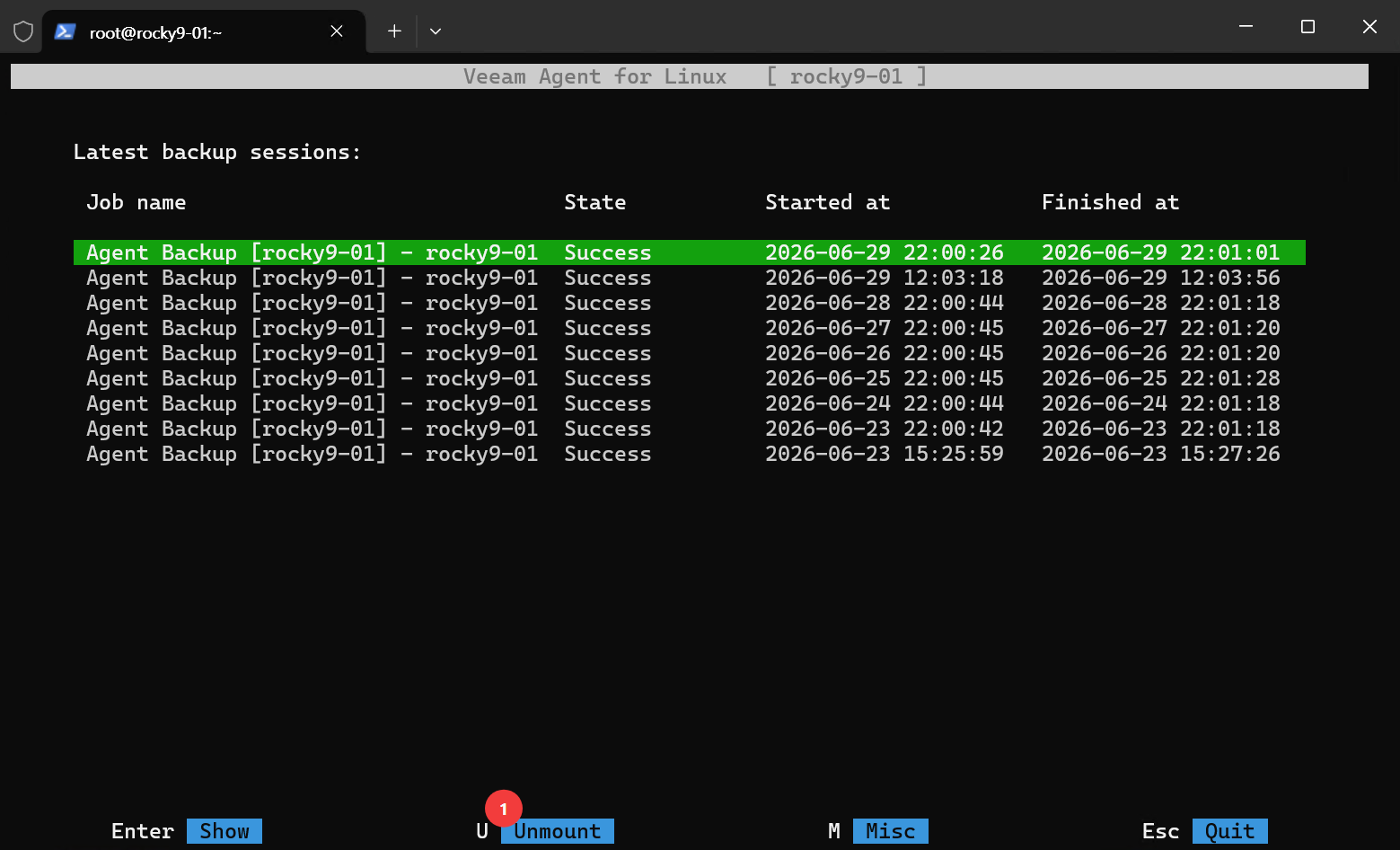Click the shield icon in title bar

point(23,31)
